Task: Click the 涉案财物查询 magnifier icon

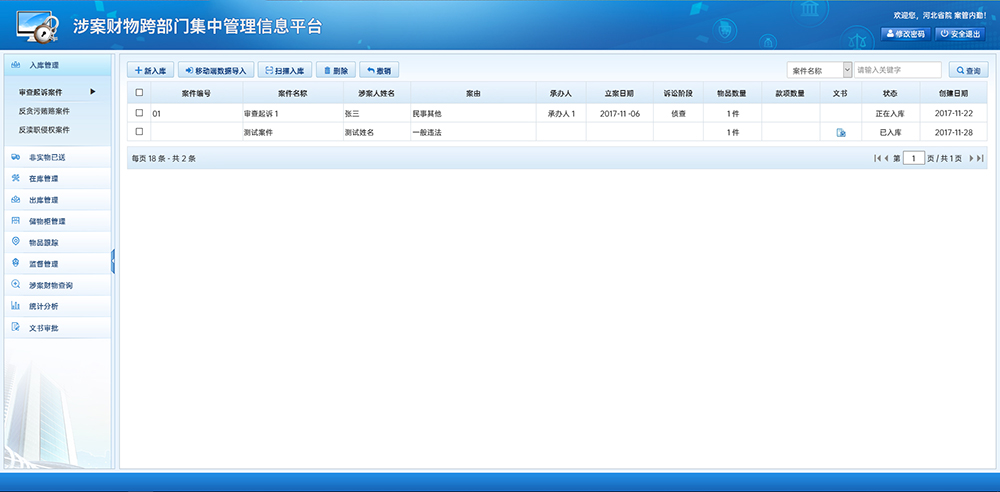Action: pyautogui.click(x=15, y=285)
